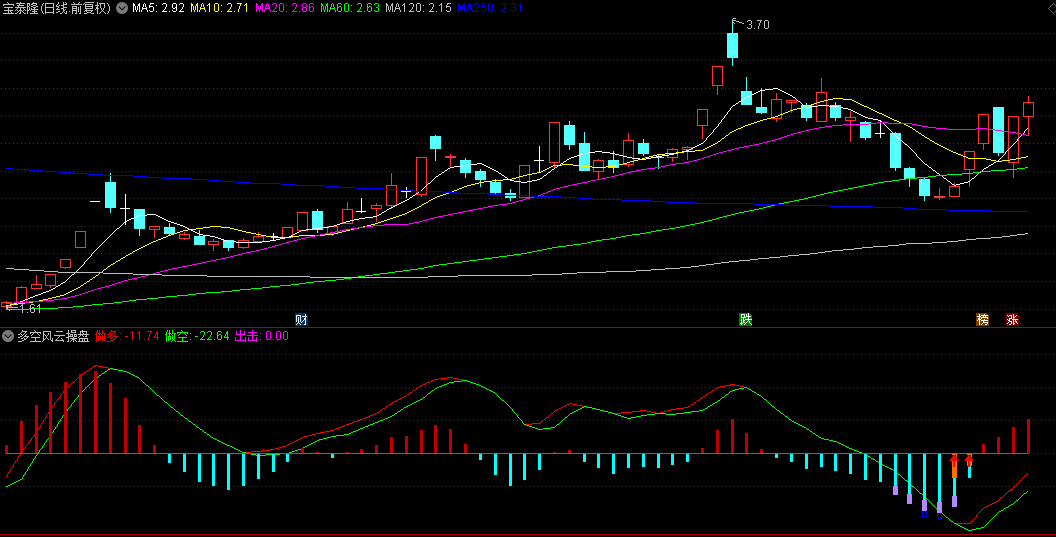Click the red 涨 marker
This screenshot has width=1056, height=537.
pyautogui.click(x=1012, y=320)
